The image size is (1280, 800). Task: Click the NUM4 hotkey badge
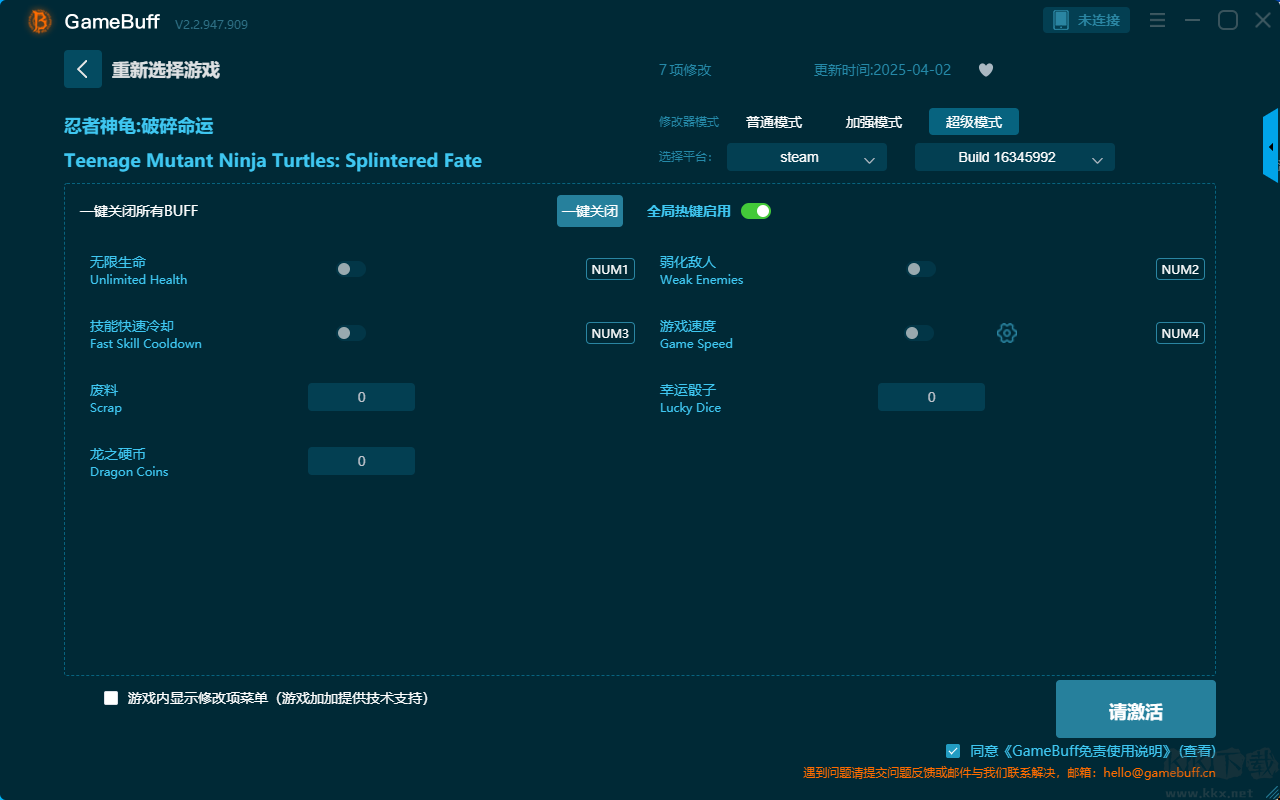[x=1180, y=333]
